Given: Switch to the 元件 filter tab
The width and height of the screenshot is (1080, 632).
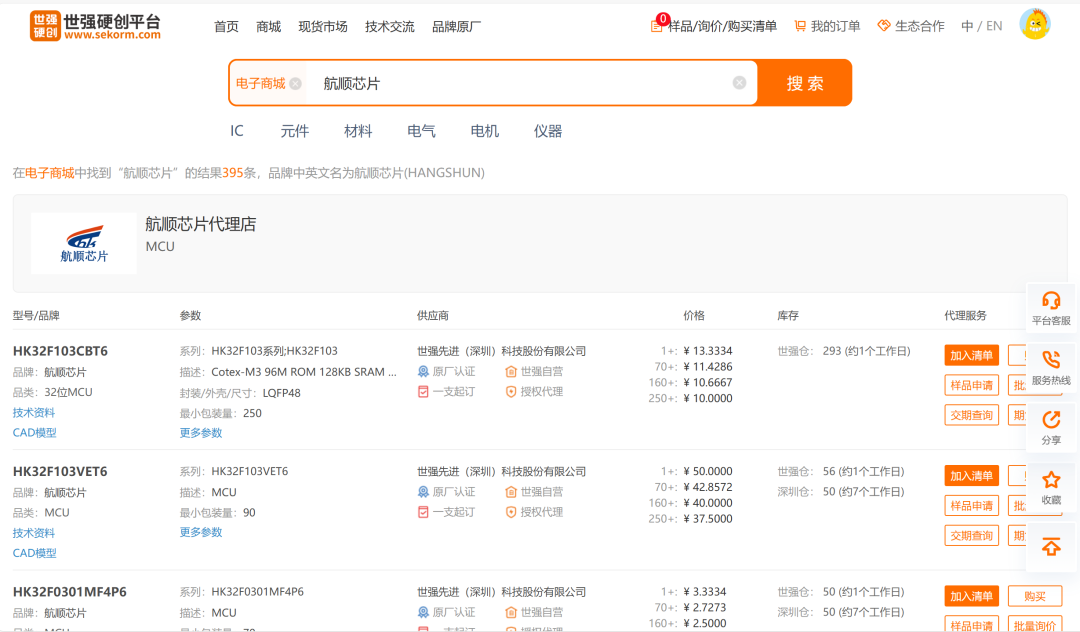Looking at the screenshot, I should [295, 130].
